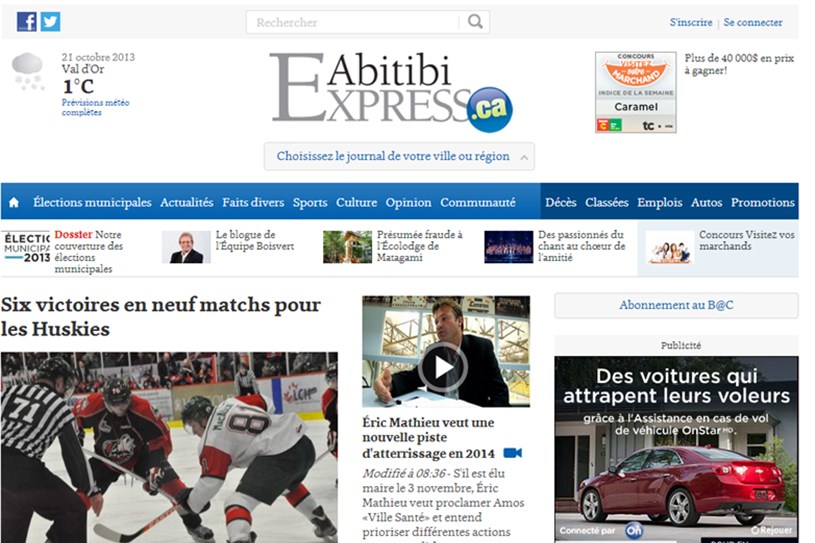Play the Éric Mathieu video
Image resolution: width=815 pixels, height=543 pixels.
point(443,367)
